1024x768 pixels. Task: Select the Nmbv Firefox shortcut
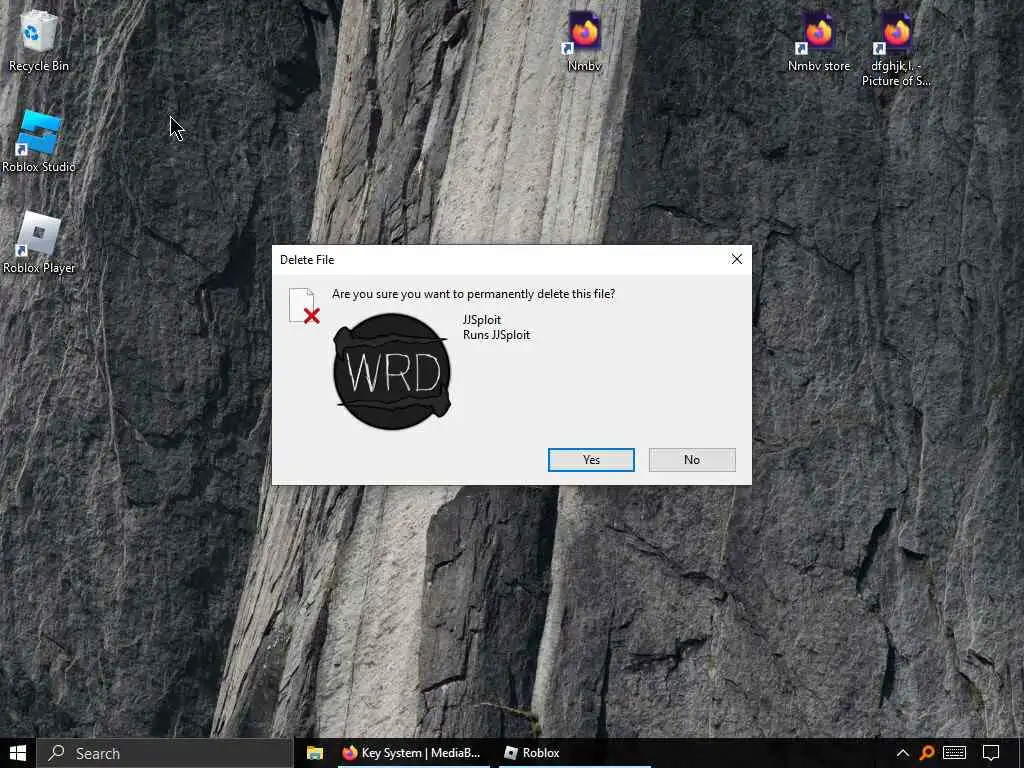point(584,41)
